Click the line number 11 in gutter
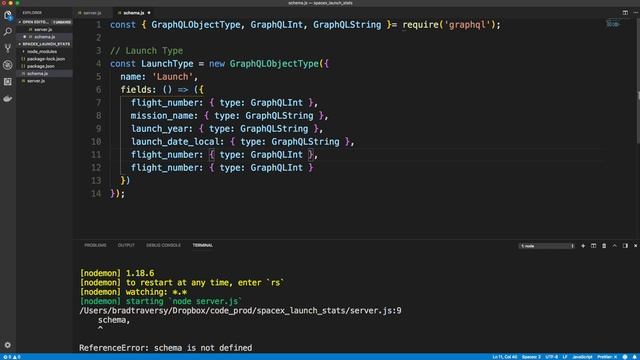640x360 pixels. pos(96,155)
